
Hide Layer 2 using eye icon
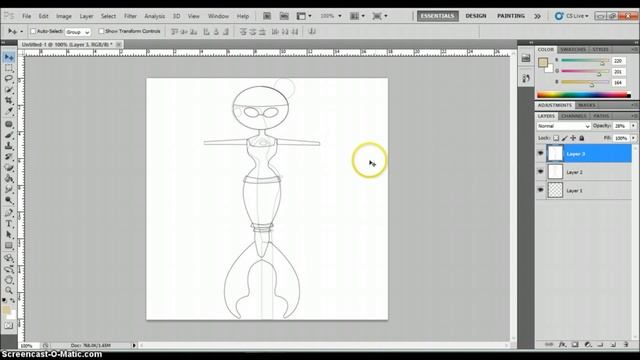click(x=540, y=172)
